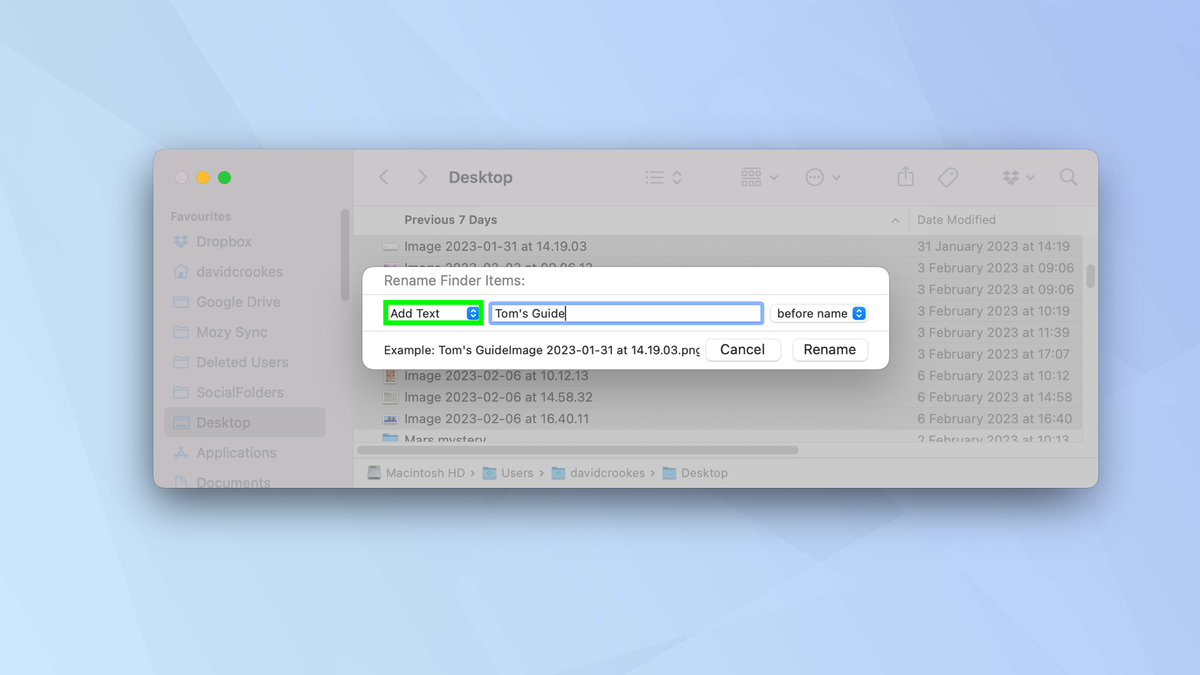The image size is (1200, 675).
Task: Click the Share icon in the toolbar
Action: [904, 176]
